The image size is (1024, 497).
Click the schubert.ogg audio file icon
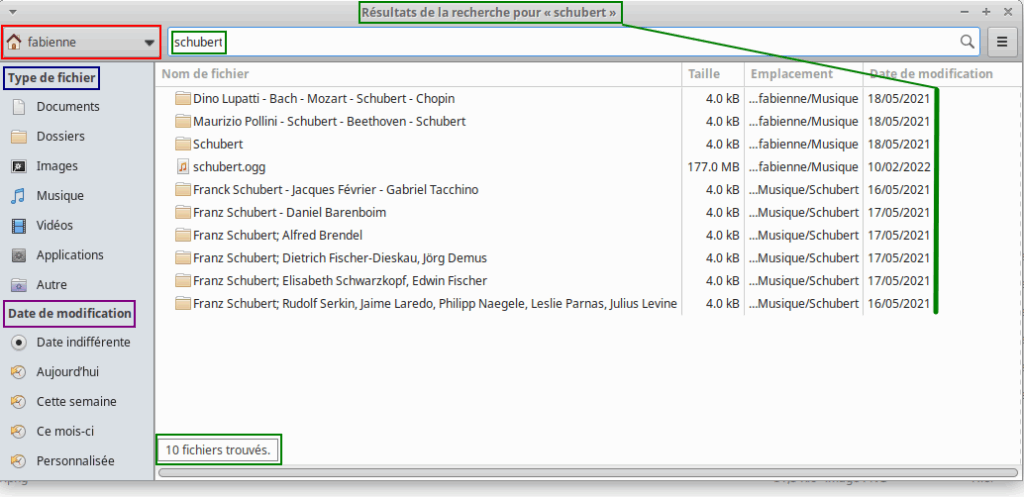coord(183,167)
